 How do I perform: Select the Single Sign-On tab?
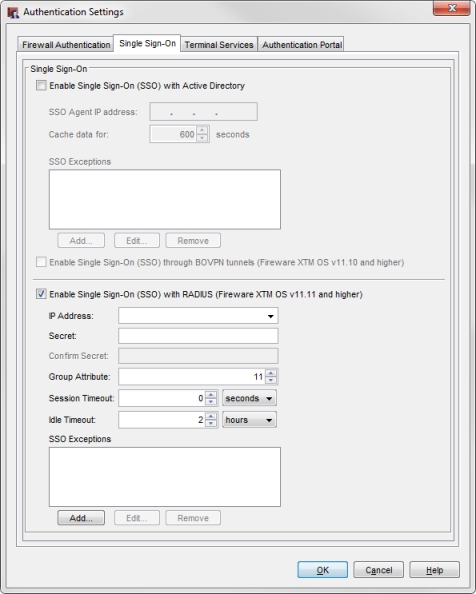pos(147,44)
